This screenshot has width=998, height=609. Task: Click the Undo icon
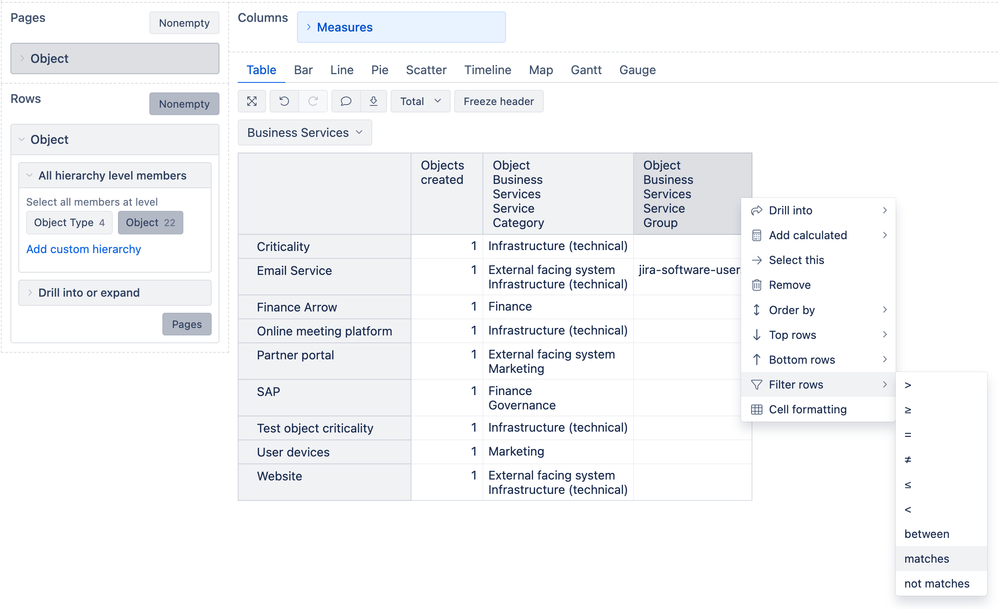[x=281, y=101]
